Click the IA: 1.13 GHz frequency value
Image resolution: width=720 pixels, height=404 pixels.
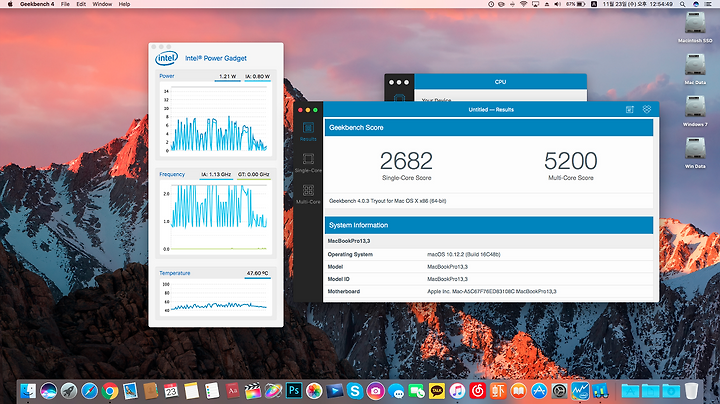216,174
